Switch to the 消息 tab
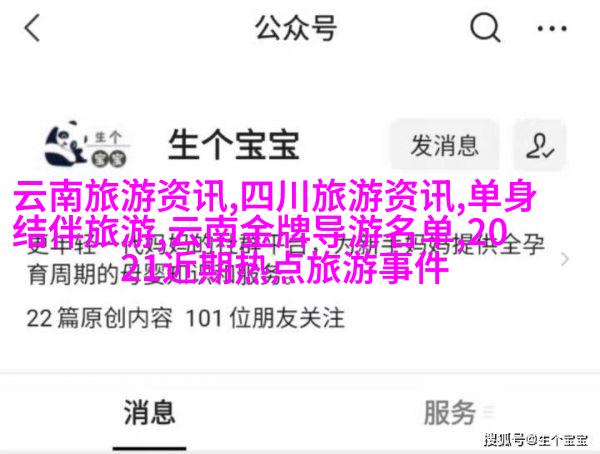Viewport: 600px width, 454px height. (x=149, y=412)
